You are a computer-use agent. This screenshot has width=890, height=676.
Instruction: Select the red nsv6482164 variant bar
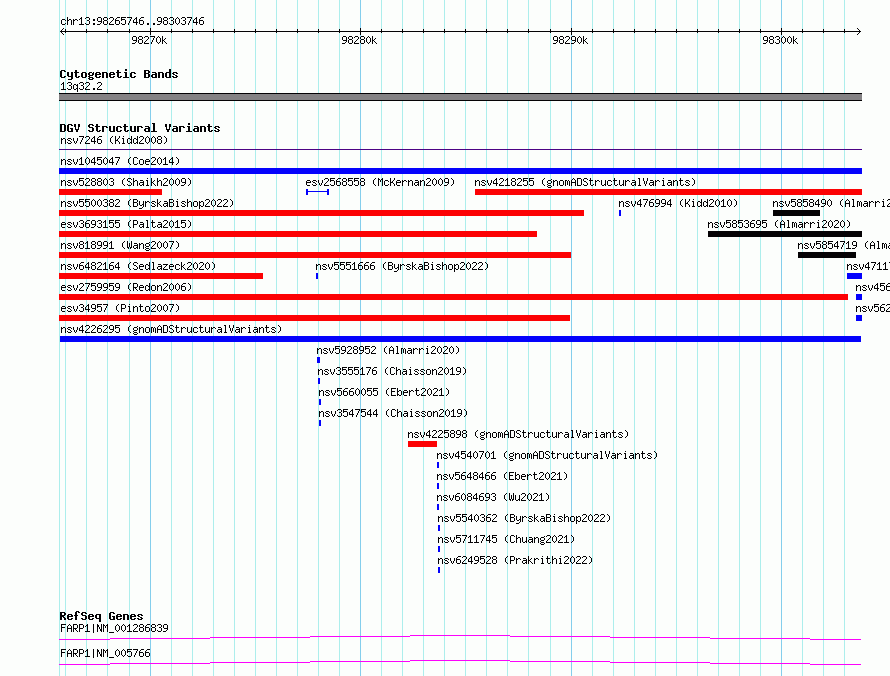(161, 276)
